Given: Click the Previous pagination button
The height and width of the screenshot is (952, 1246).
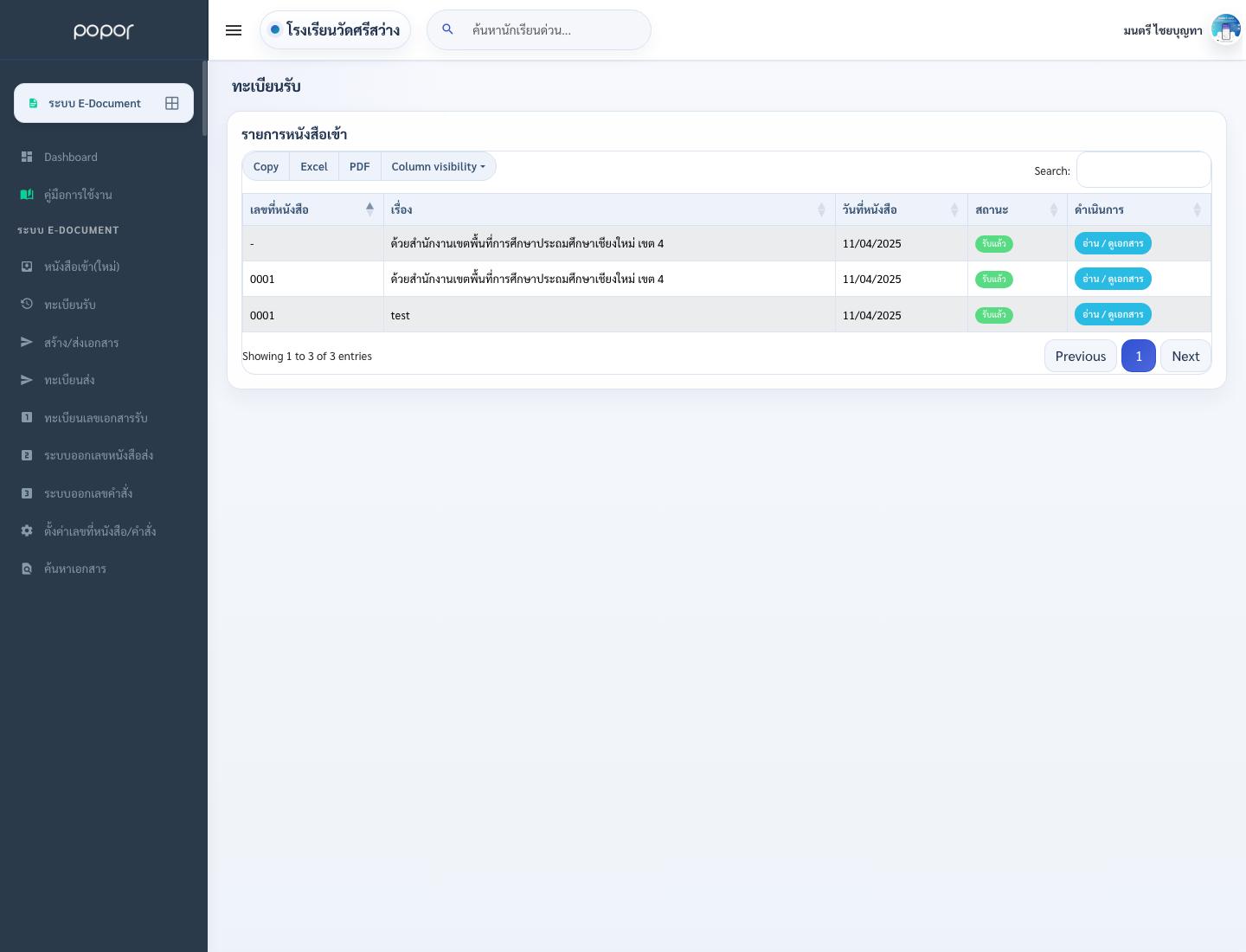Looking at the screenshot, I should (1081, 356).
